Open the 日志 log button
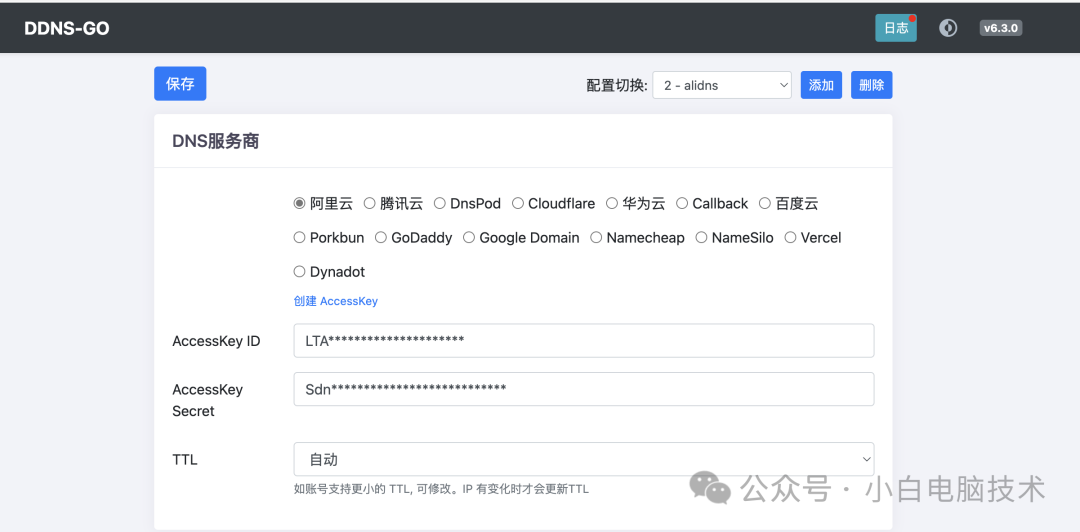The width and height of the screenshot is (1080, 532). [895, 28]
